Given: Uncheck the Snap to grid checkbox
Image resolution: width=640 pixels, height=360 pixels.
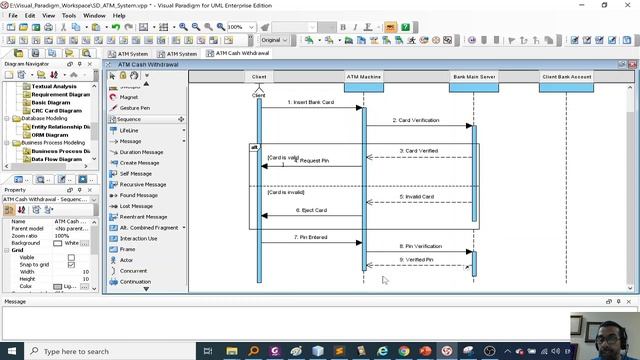Looking at the screenshot, I should [x=71, y=265].
